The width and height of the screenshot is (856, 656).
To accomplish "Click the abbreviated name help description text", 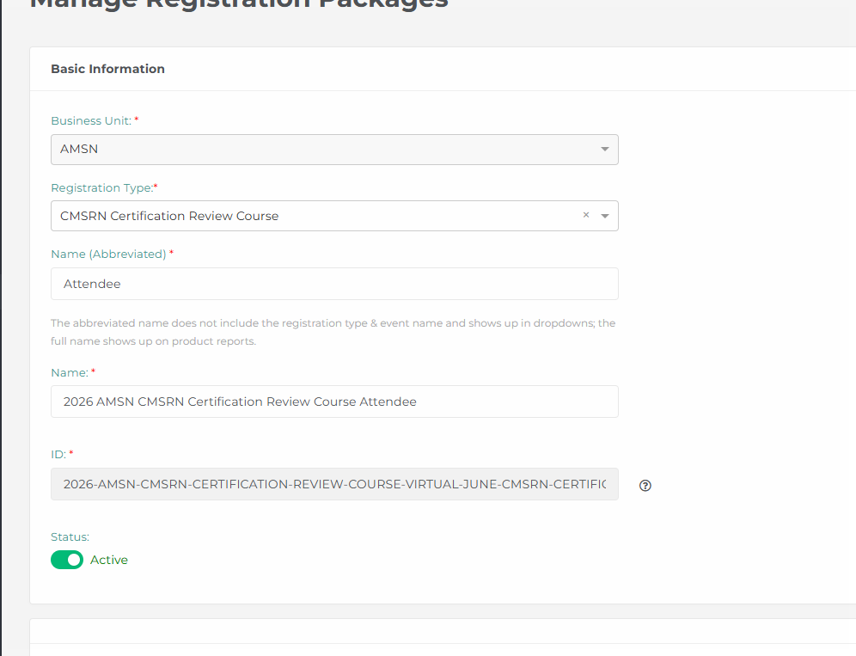I will (x=333, y=332).
